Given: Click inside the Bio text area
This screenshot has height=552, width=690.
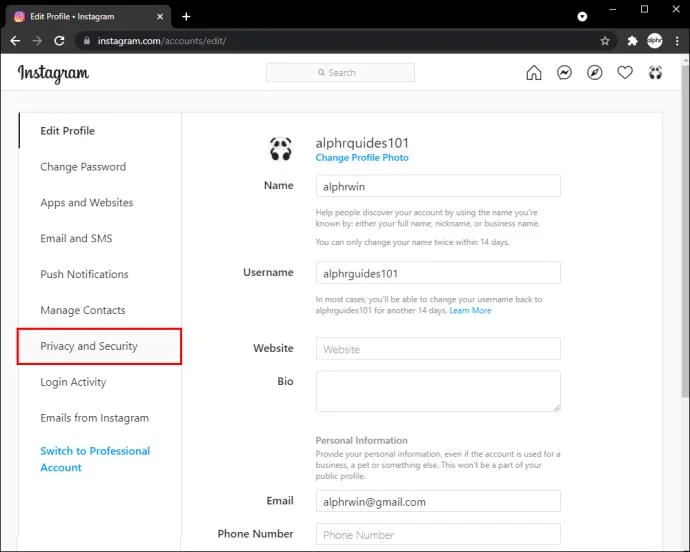Looking at the screenshot, I should pyautogui.click(x=438, y=391).
